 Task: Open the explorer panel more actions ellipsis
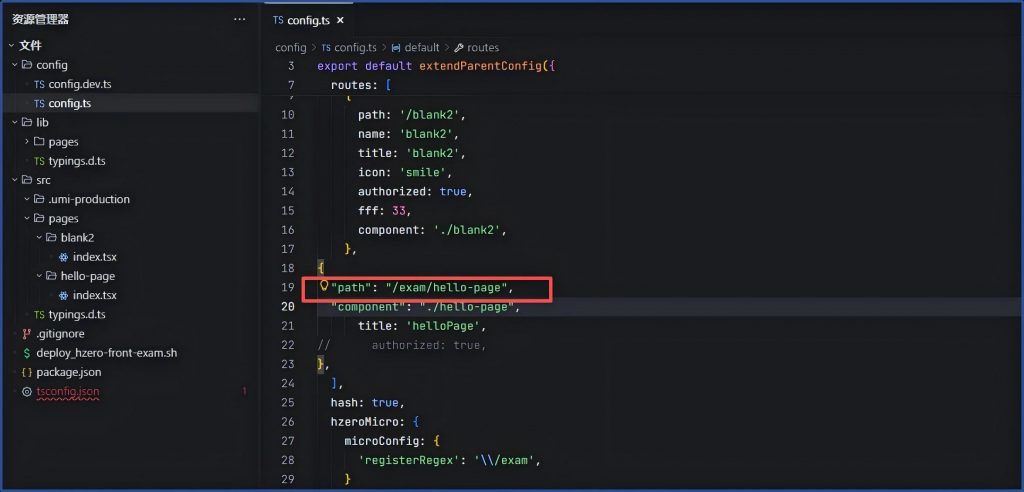[239, 19]
